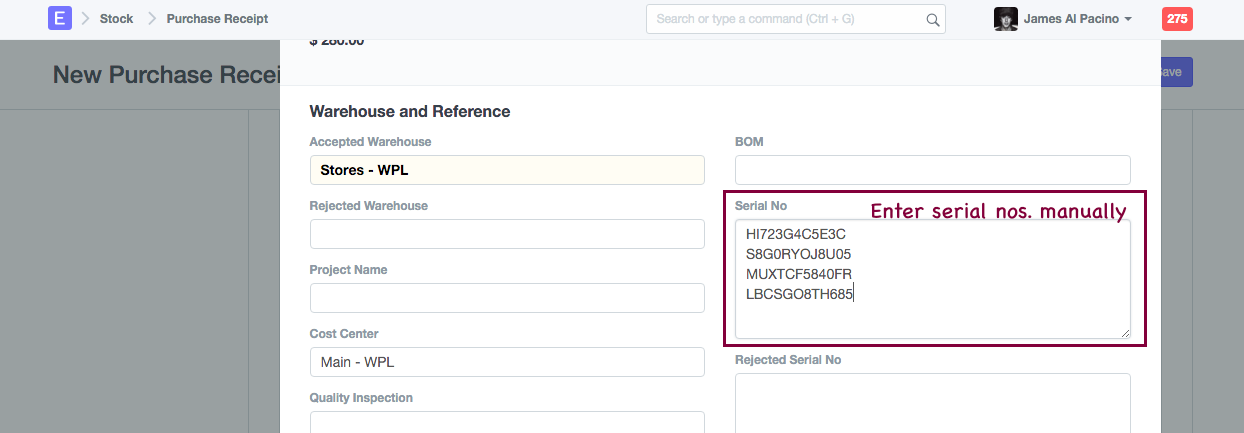The width and height of the screenshot is (1244, 433).
Task: Click the Rejected Serial No text area
Action: click(x=932, y=403)
